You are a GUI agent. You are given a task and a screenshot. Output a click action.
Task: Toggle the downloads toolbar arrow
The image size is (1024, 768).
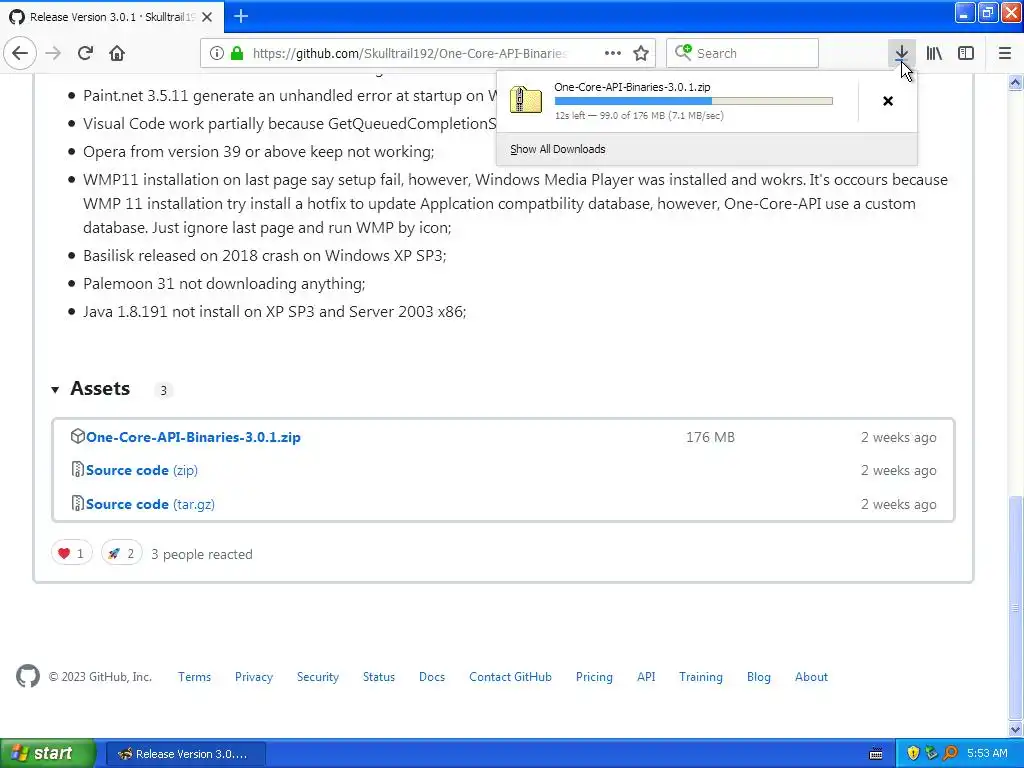(901, 53)
